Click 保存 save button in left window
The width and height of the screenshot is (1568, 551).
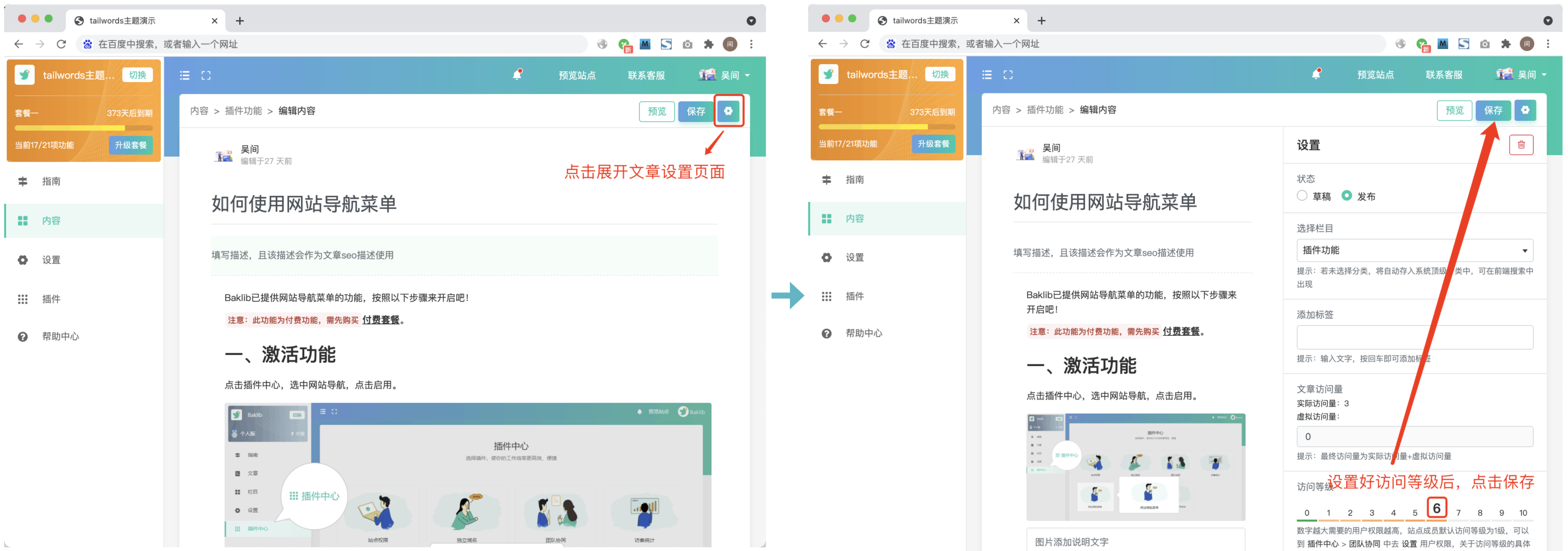click(x=696, y=111)
